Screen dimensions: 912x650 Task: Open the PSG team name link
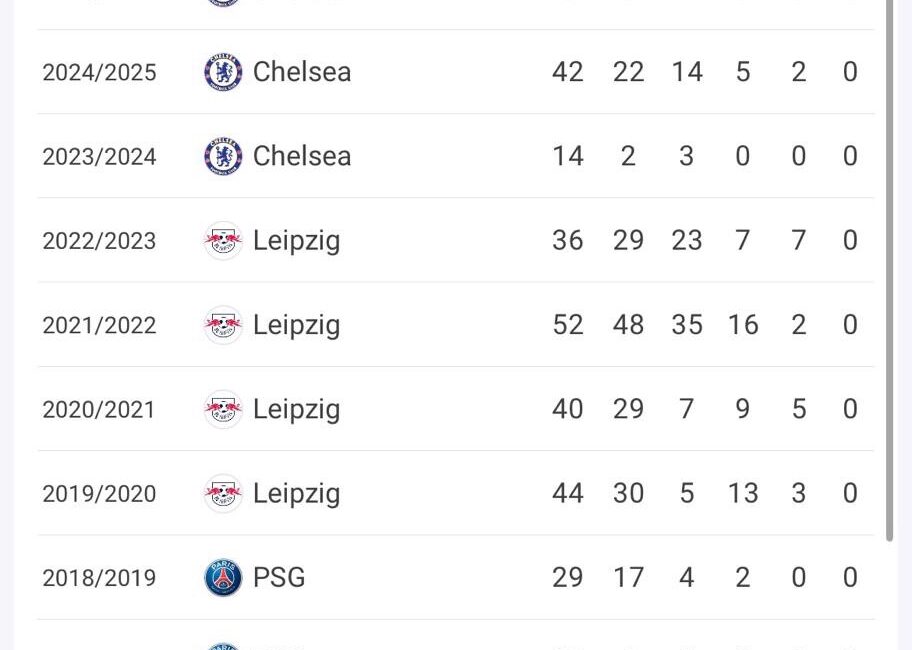(x=279, y=578)
